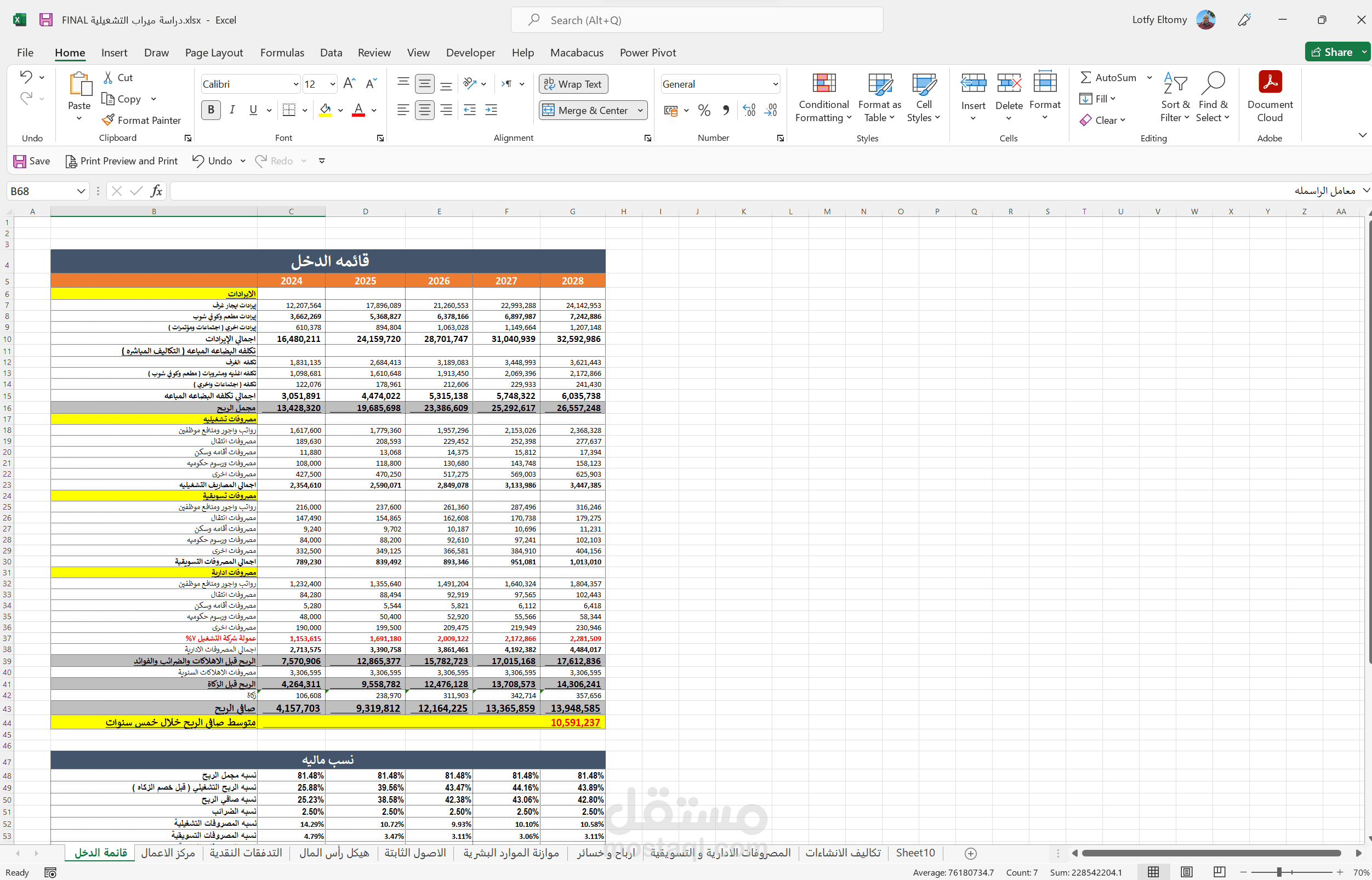Image resolution: width=1372 pixels, height=880 pixels.
Task: Decrease font size with the smaller A icon
Action: click(371, 83)
